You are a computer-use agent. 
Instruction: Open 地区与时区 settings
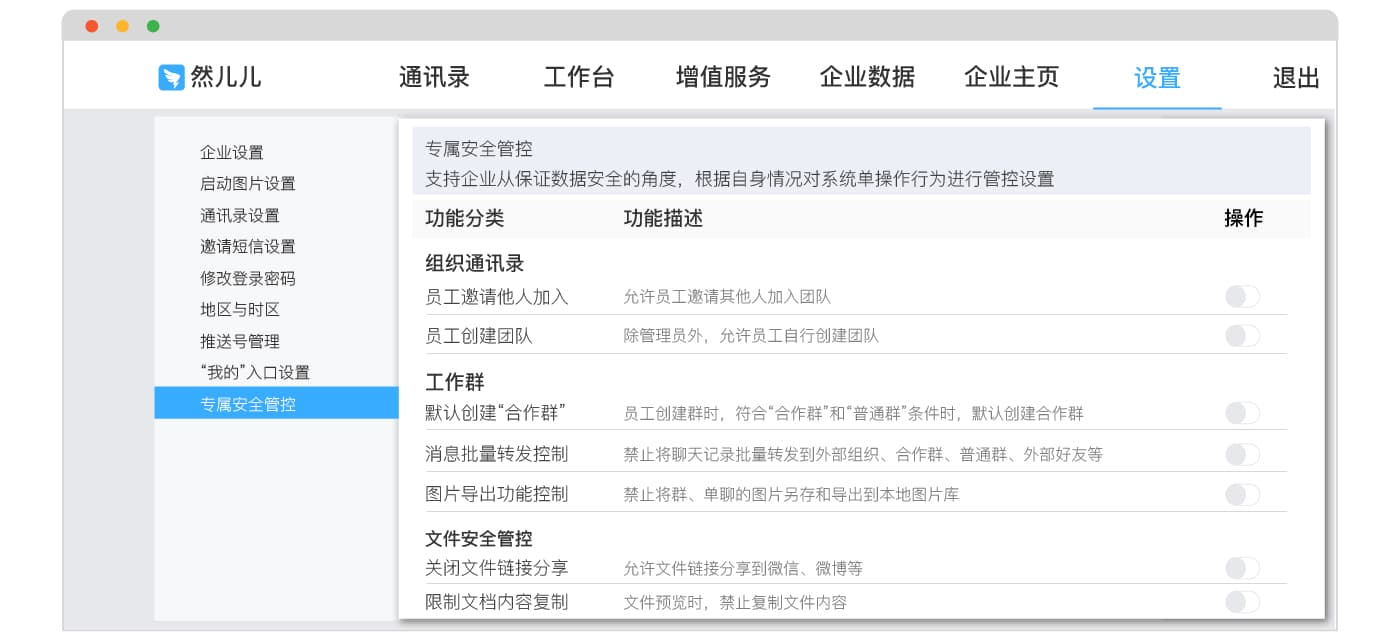click(240, 310)
